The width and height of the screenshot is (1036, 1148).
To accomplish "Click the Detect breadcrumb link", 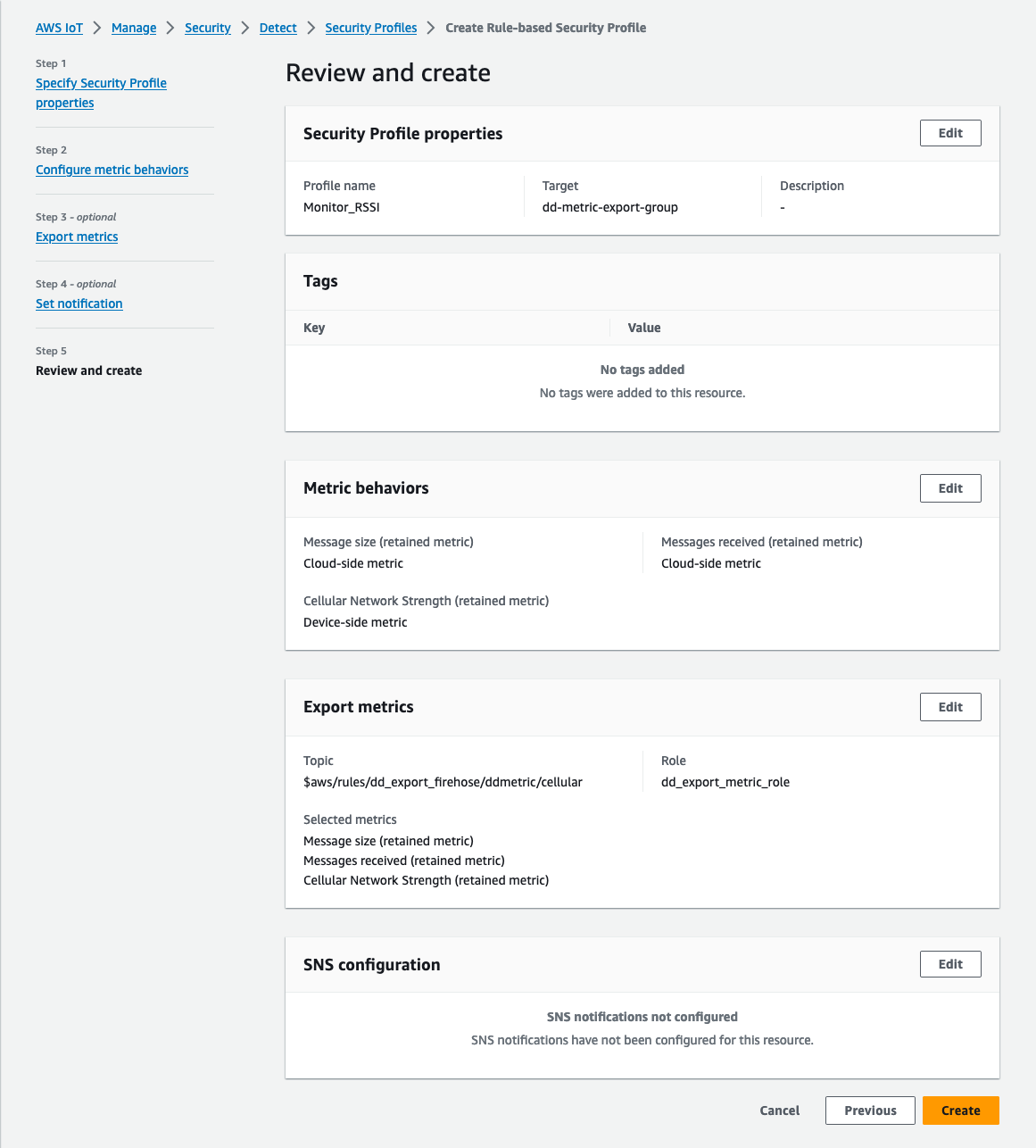I will point(278,28).
